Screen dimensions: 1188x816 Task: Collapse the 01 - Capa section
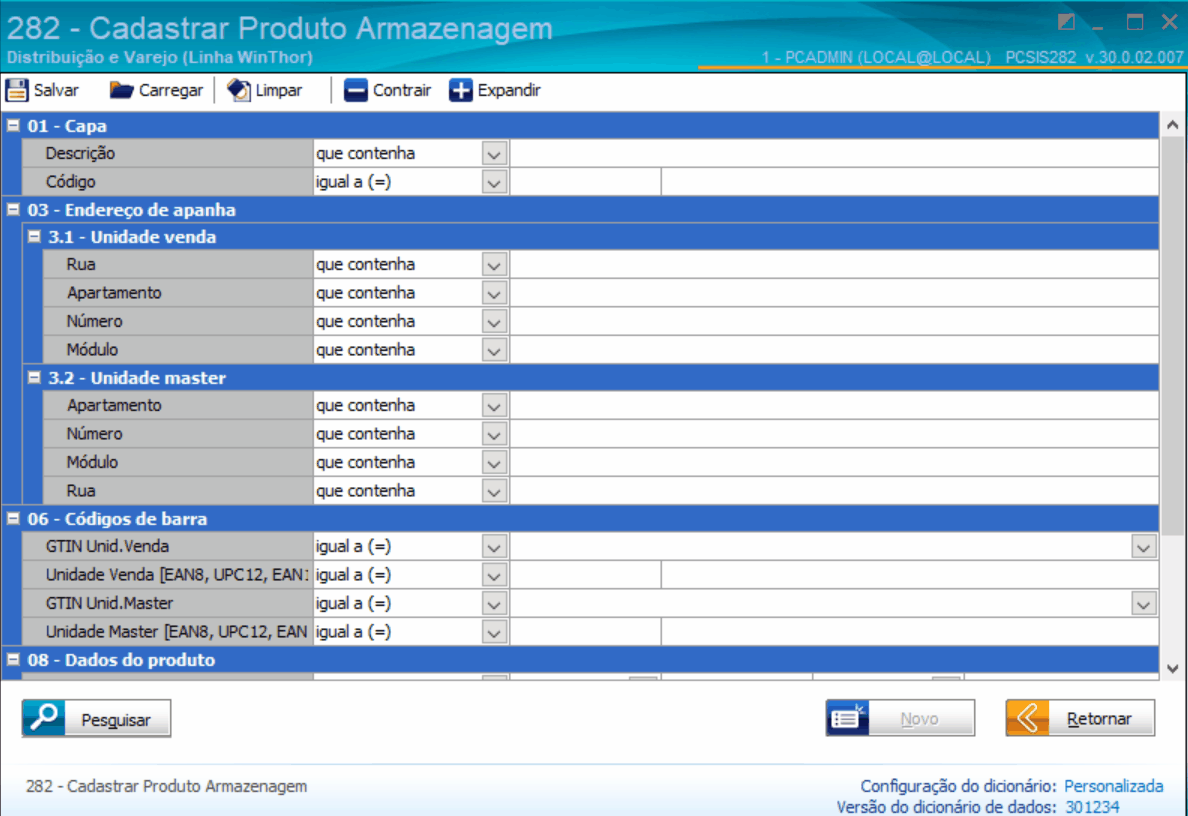(x=13, y=125)
